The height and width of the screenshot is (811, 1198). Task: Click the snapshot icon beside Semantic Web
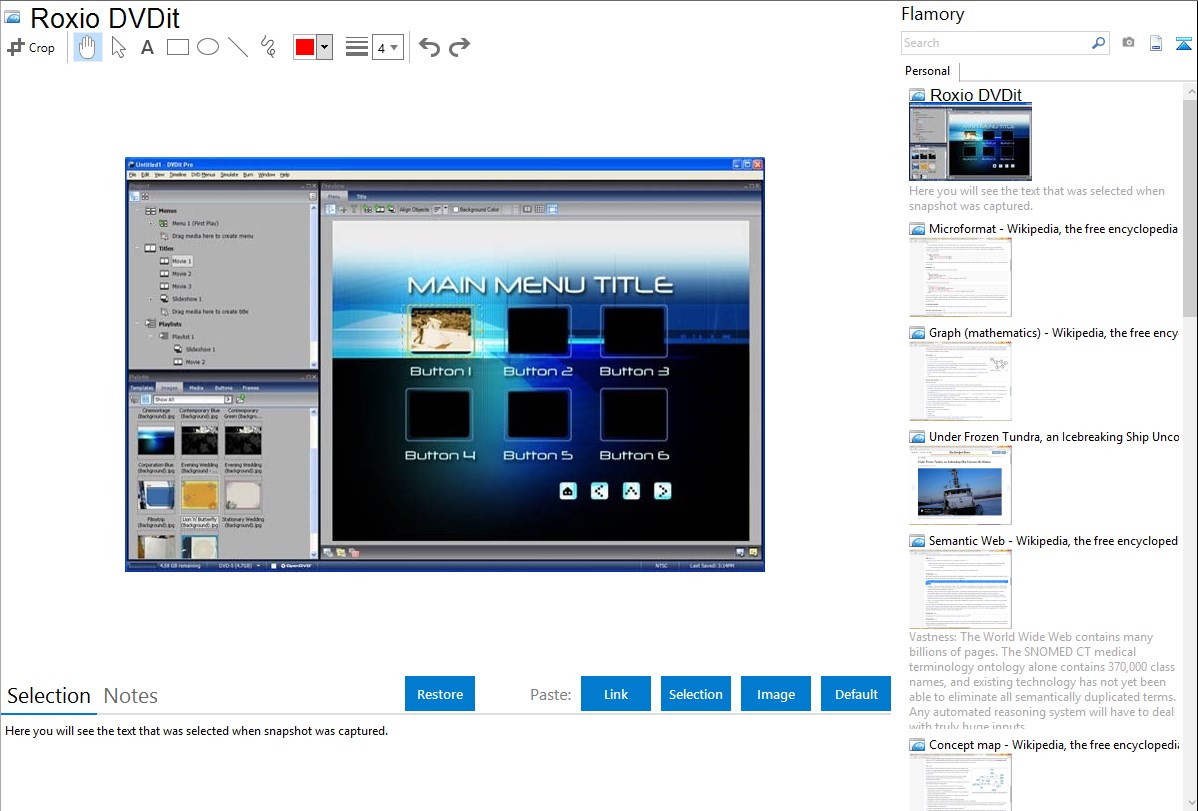pos(918,541)
